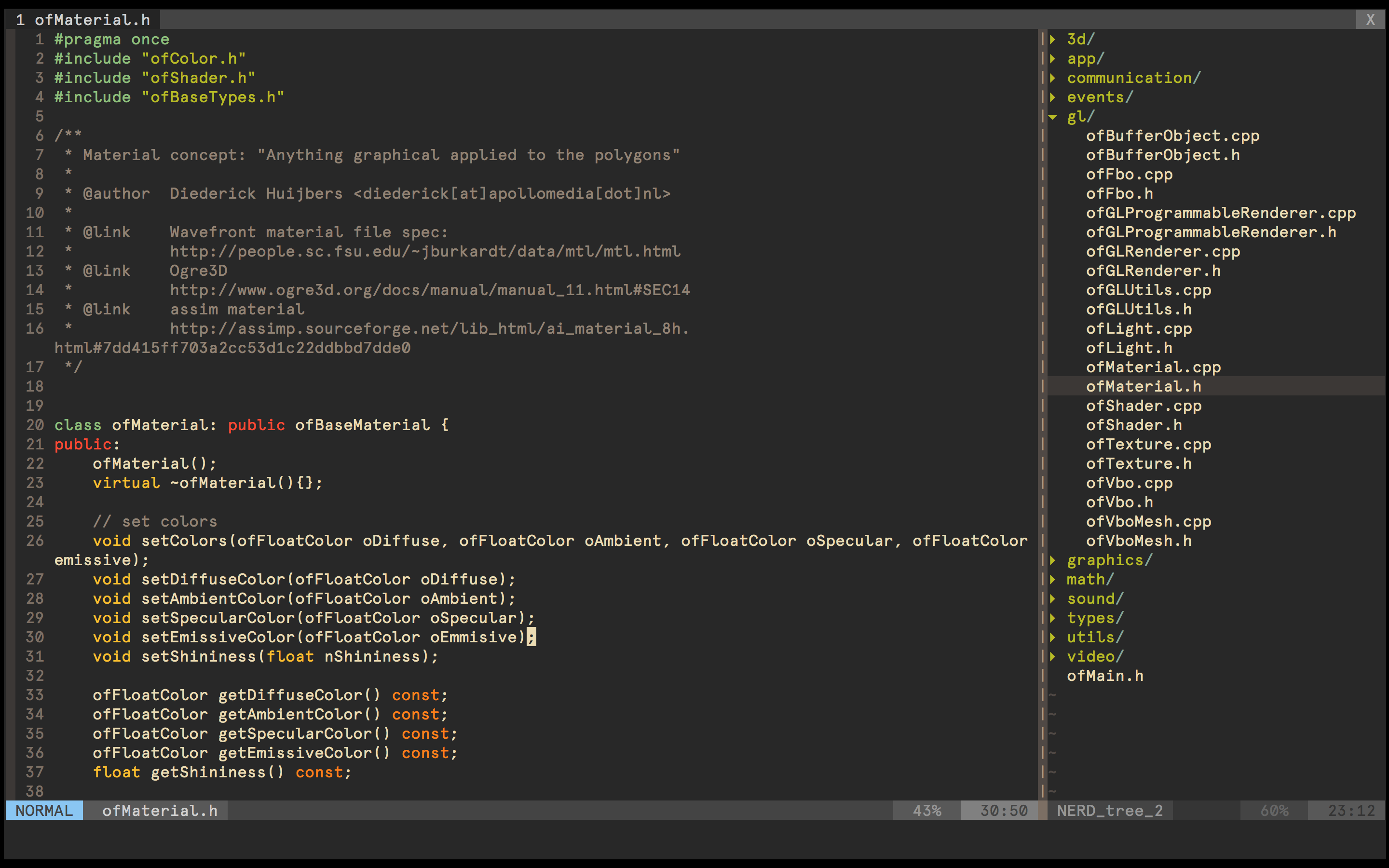Open ofLight.h from the tree
Viewport: 1389px width, 868px height.
tap(1130, 347)
